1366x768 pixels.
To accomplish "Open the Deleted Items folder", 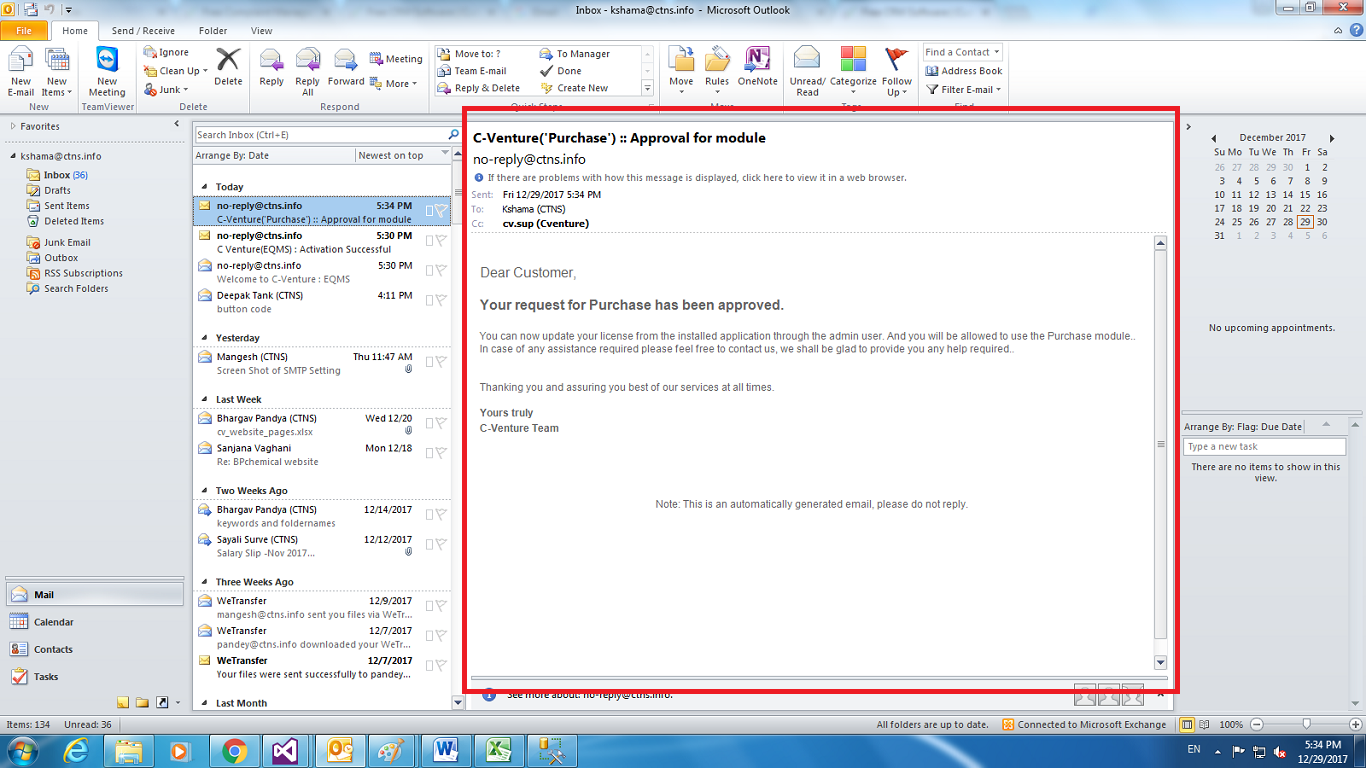I will click(x=74, y=221).
